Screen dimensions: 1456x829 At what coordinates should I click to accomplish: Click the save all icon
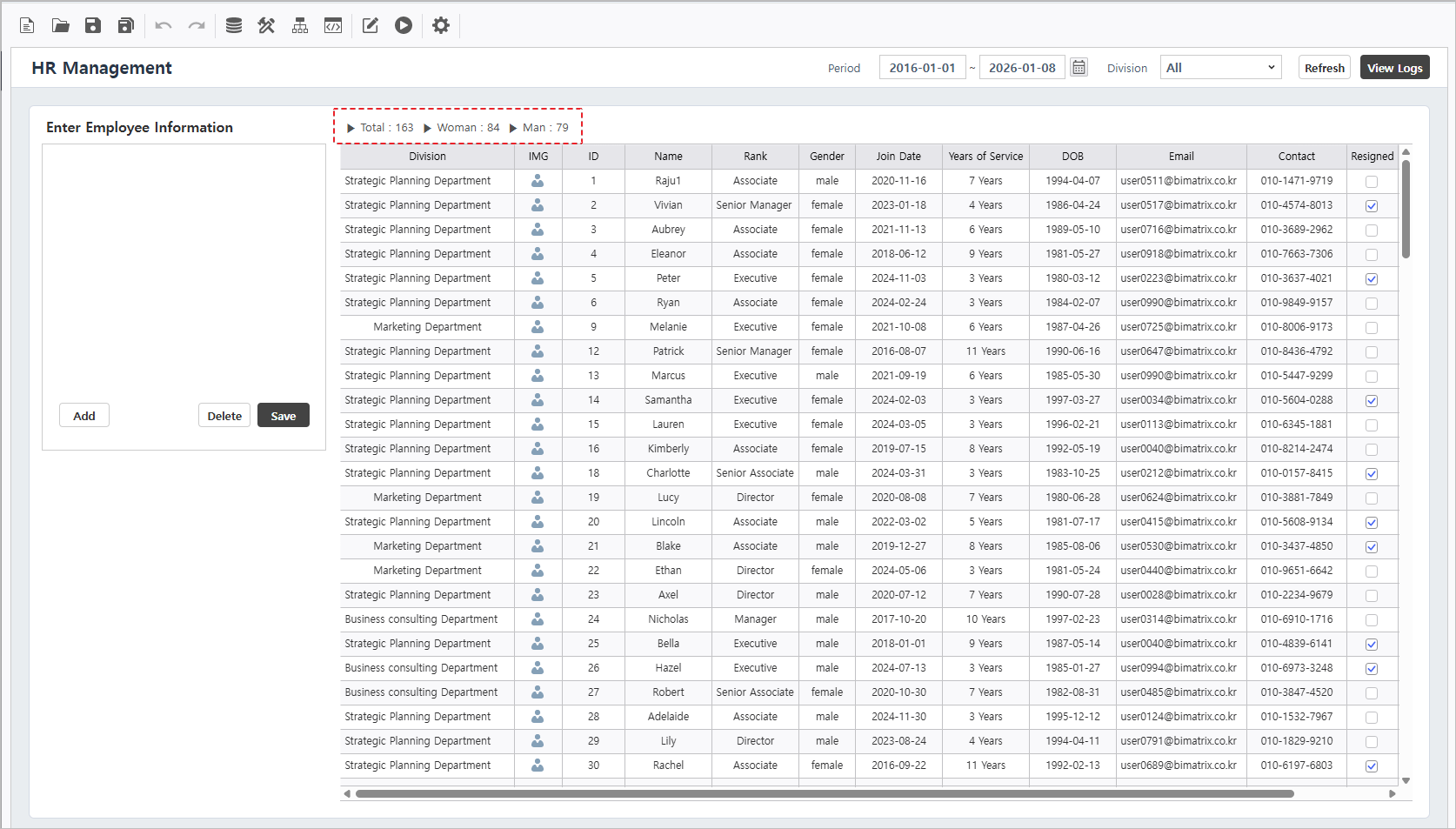(x=126, y=25)
